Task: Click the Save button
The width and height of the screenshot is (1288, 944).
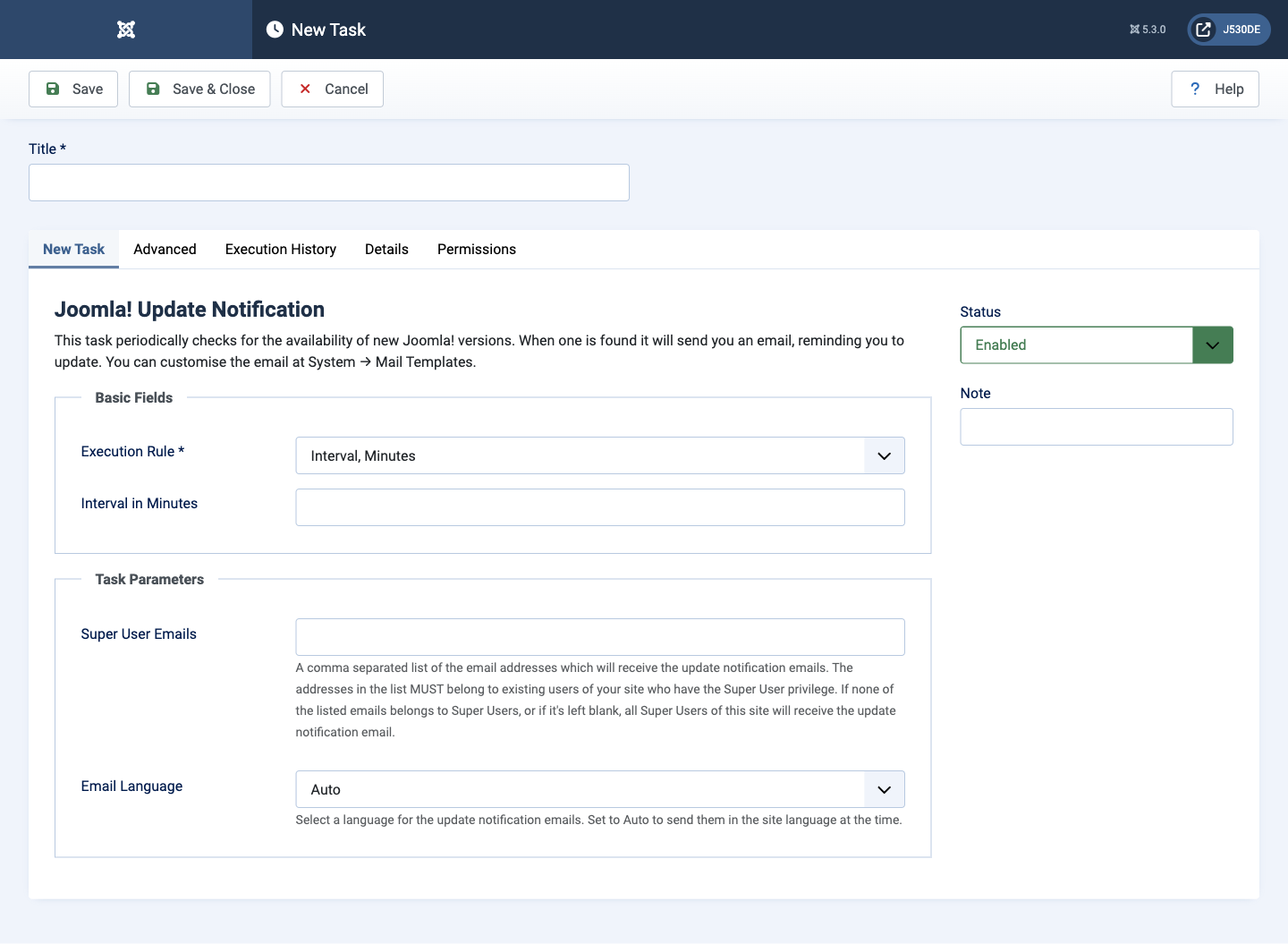Action: tap(73, 89)
